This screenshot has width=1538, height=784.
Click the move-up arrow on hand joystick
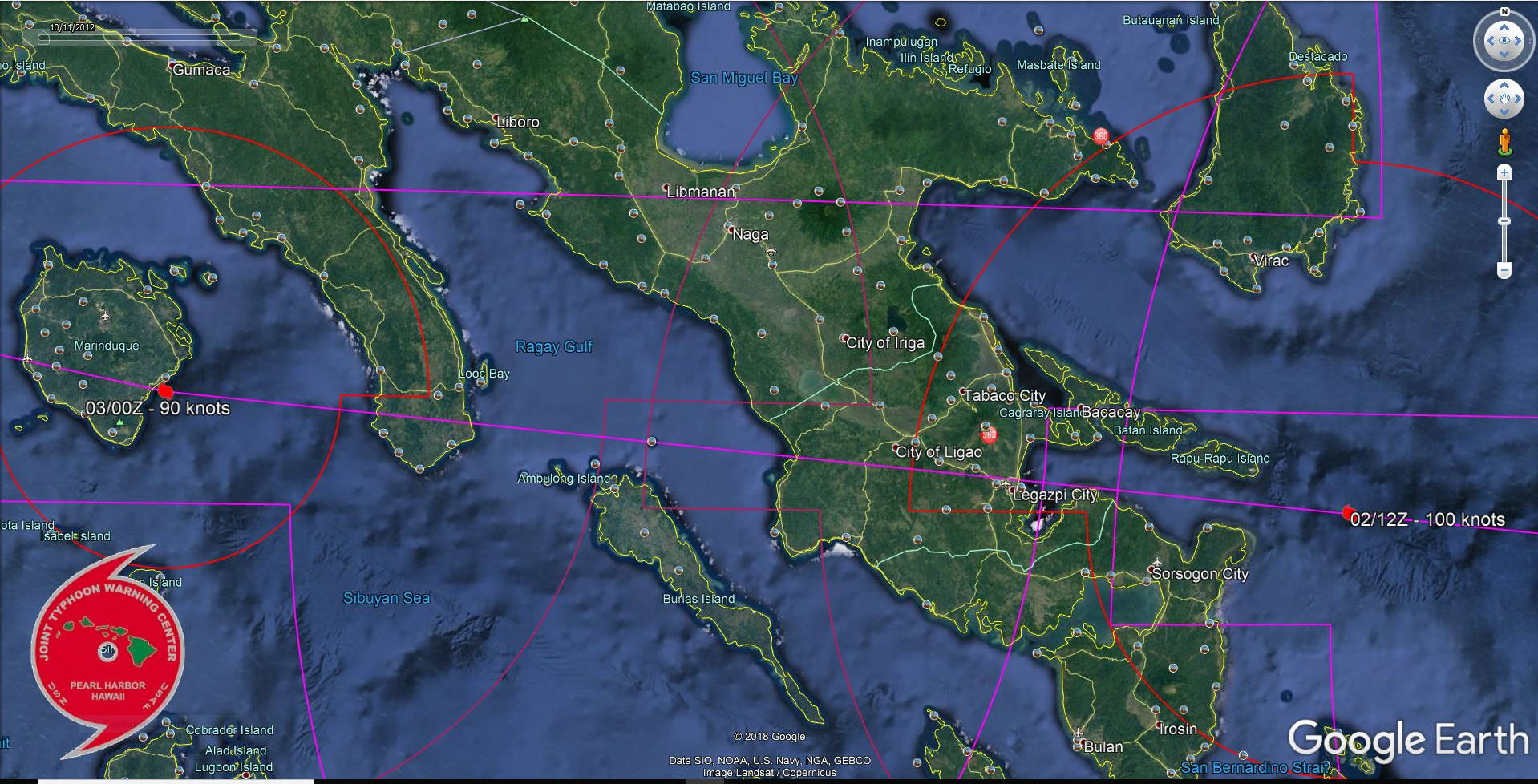1504,85
